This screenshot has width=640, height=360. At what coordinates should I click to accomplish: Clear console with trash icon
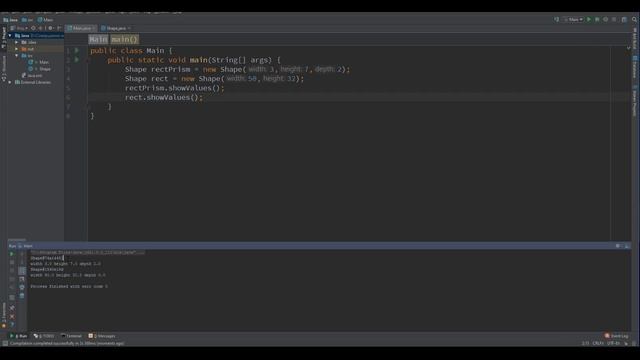click(x=22, y=296)
